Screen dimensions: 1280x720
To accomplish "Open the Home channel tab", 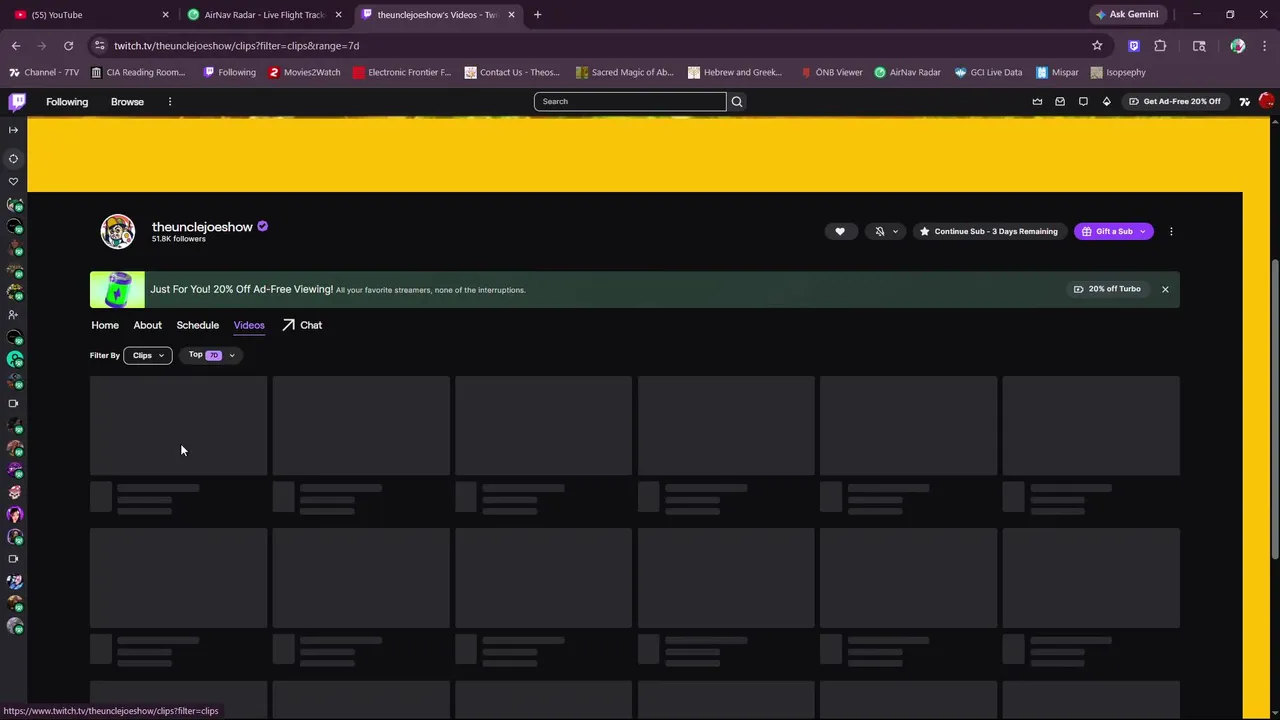I will tap(105, 325).
